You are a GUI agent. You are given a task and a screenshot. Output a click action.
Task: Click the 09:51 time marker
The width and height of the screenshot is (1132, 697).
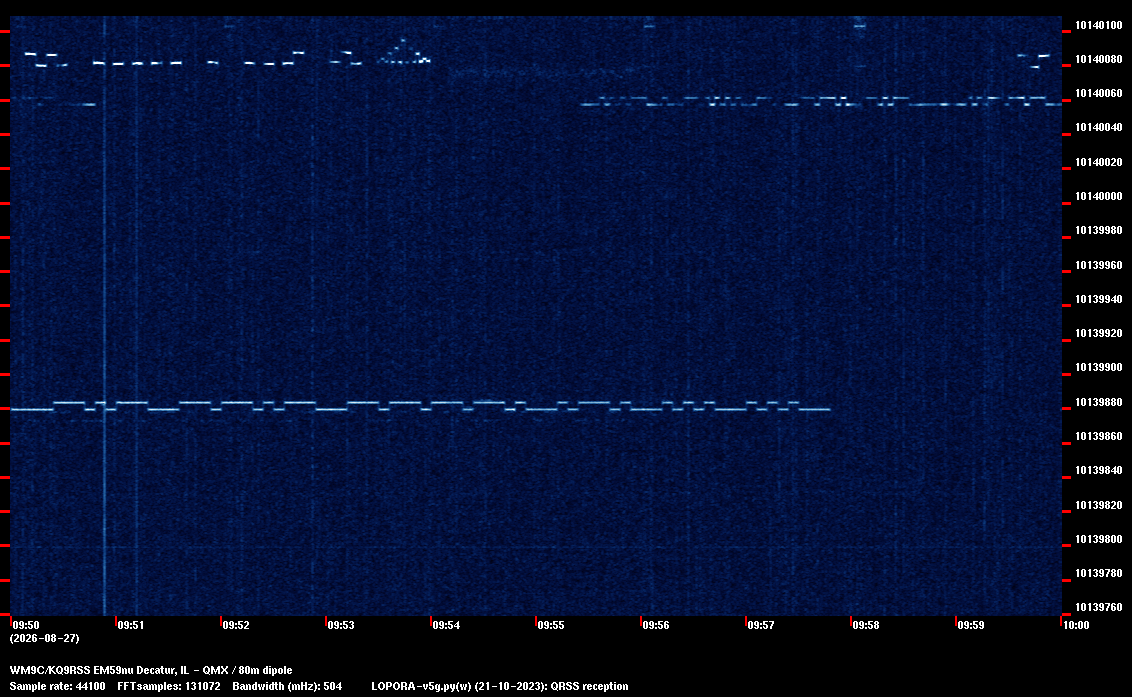click(131, 625)
